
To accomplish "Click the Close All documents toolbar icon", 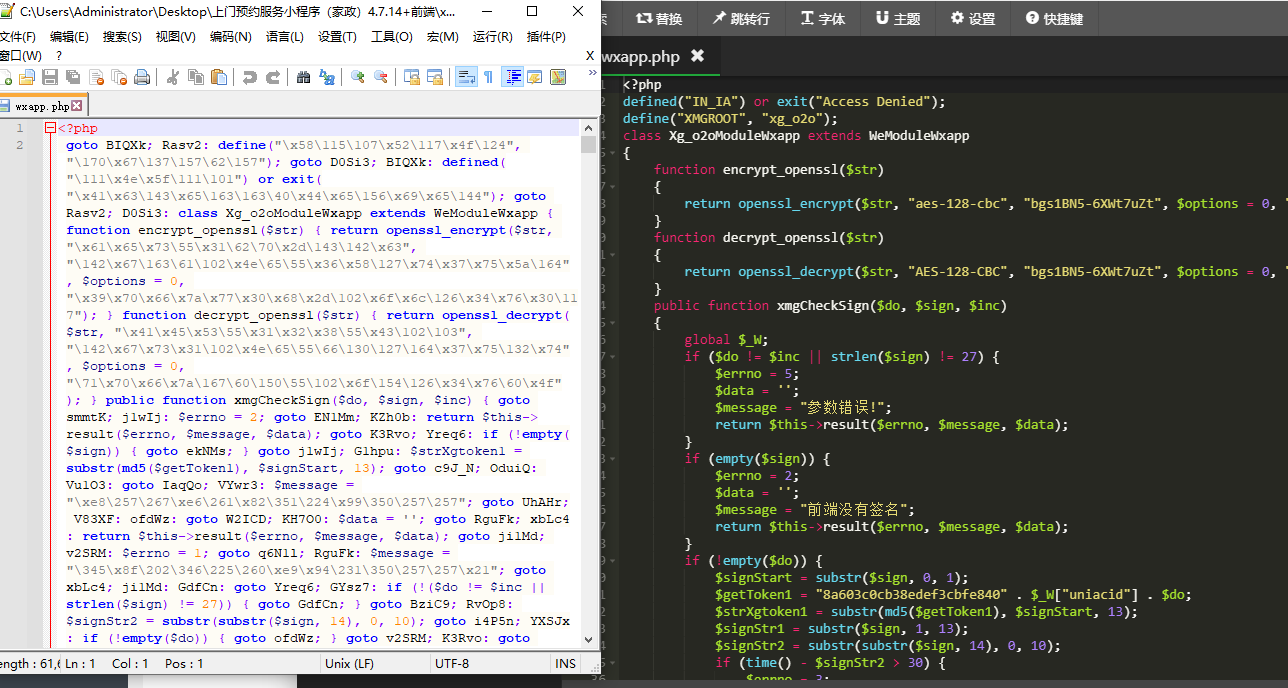I will click(x=119, y=77).
